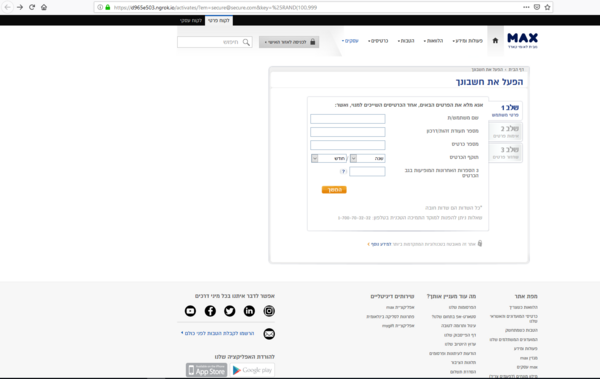The width and height of the screenshot is (600, 379).
Task: Click the App Store download button
Action: [207, 370]
